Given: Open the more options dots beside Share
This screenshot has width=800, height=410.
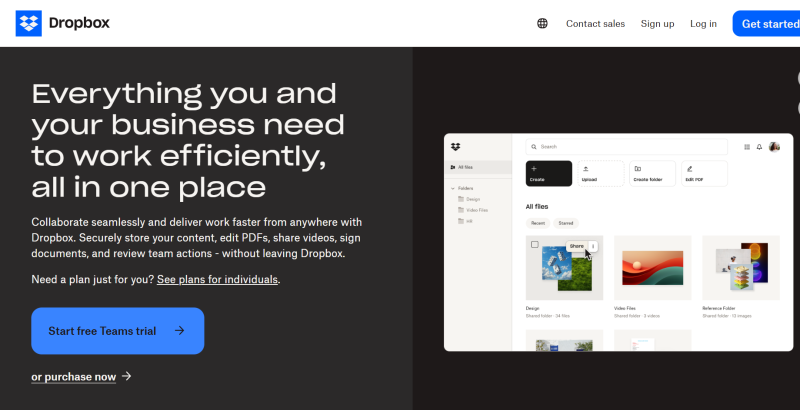Looking at the screenshot, I should pyautogui.click(x=593, y=246).
